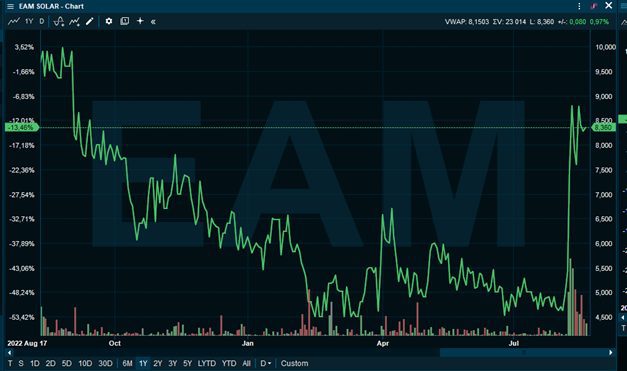
Task: Switch to the 2D range
Action: point(50,363)
